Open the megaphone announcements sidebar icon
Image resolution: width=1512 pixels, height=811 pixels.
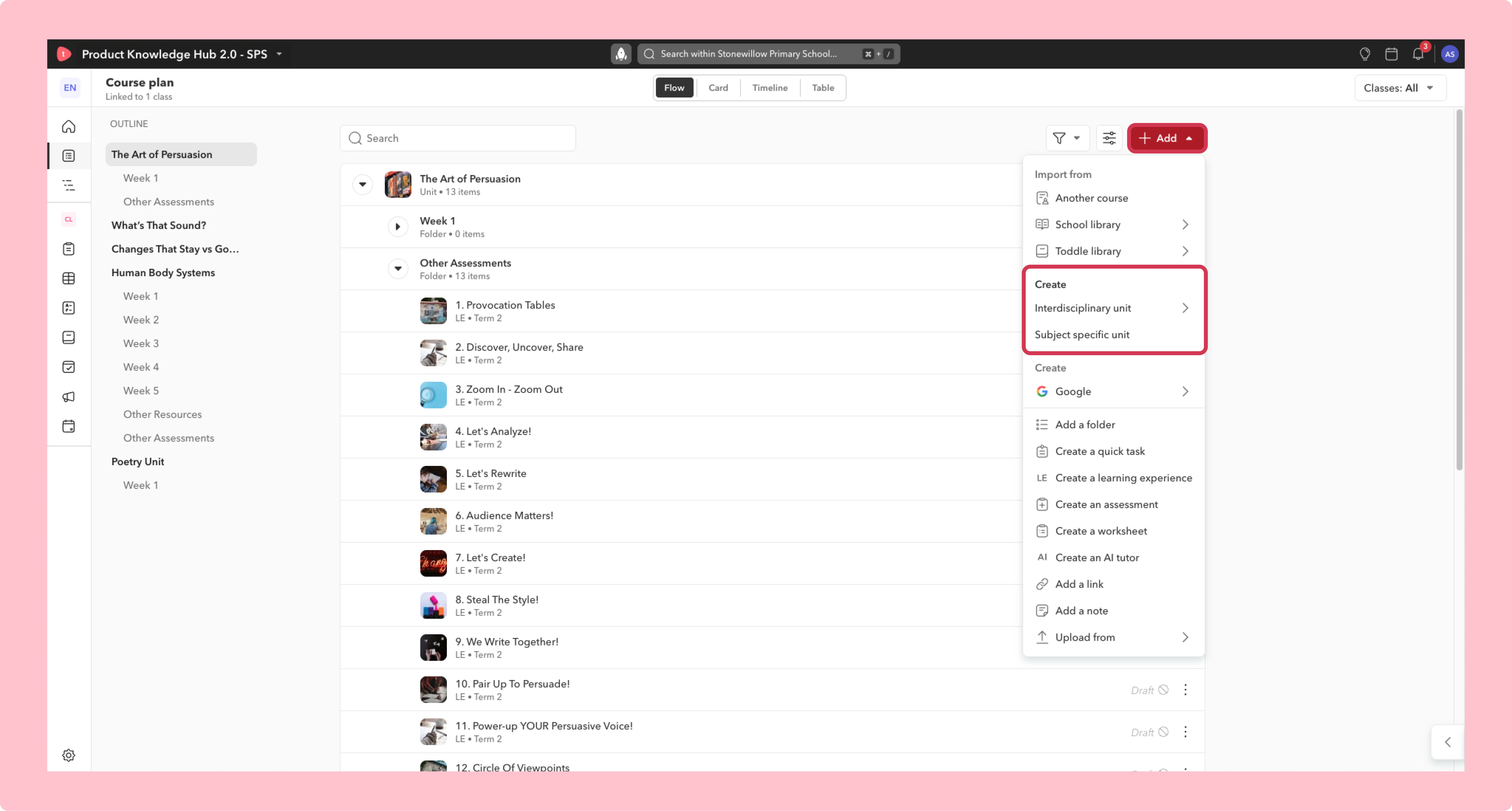point(69,397)
